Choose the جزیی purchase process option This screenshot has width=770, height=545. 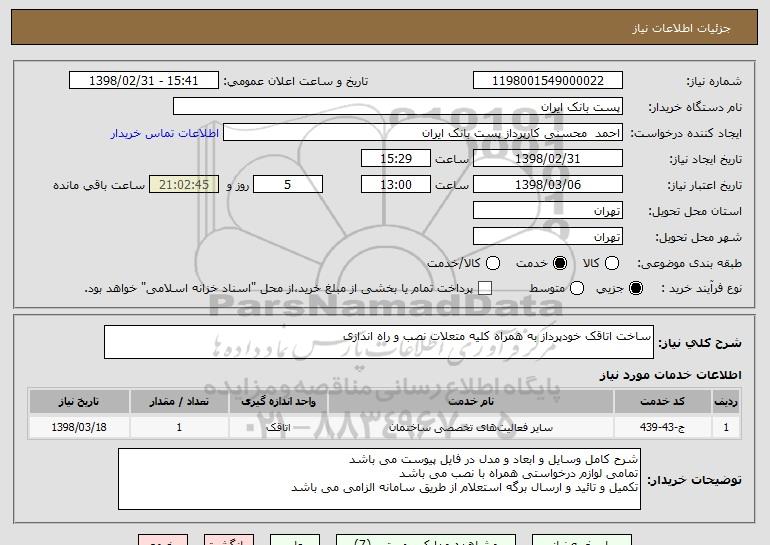pos(635,288)
